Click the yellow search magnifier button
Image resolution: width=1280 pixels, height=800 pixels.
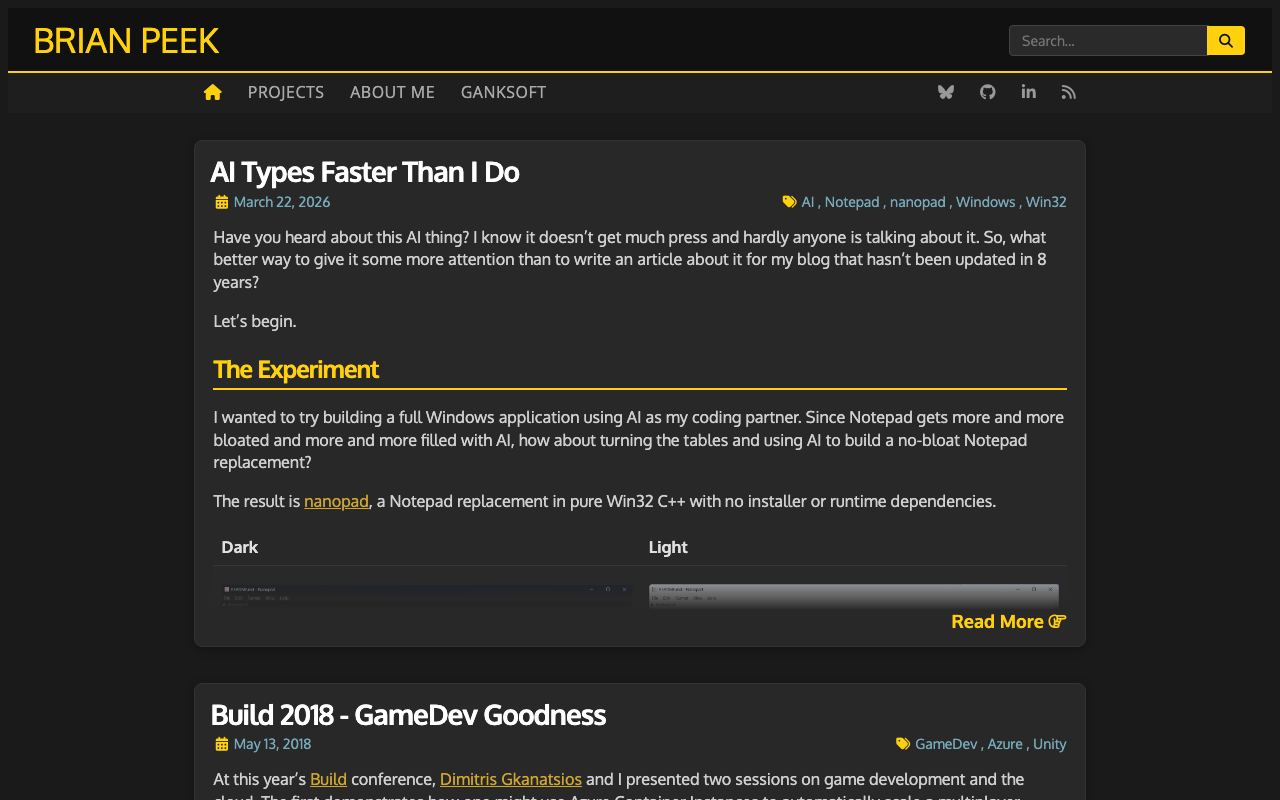click(1226, 41)
